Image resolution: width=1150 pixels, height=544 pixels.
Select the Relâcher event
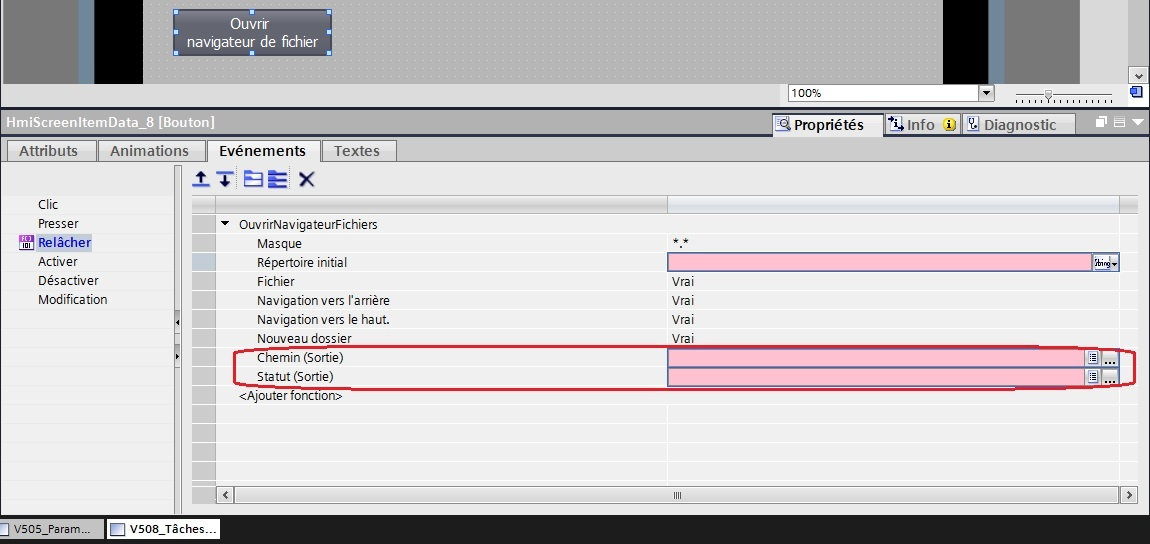coord(65,243)
